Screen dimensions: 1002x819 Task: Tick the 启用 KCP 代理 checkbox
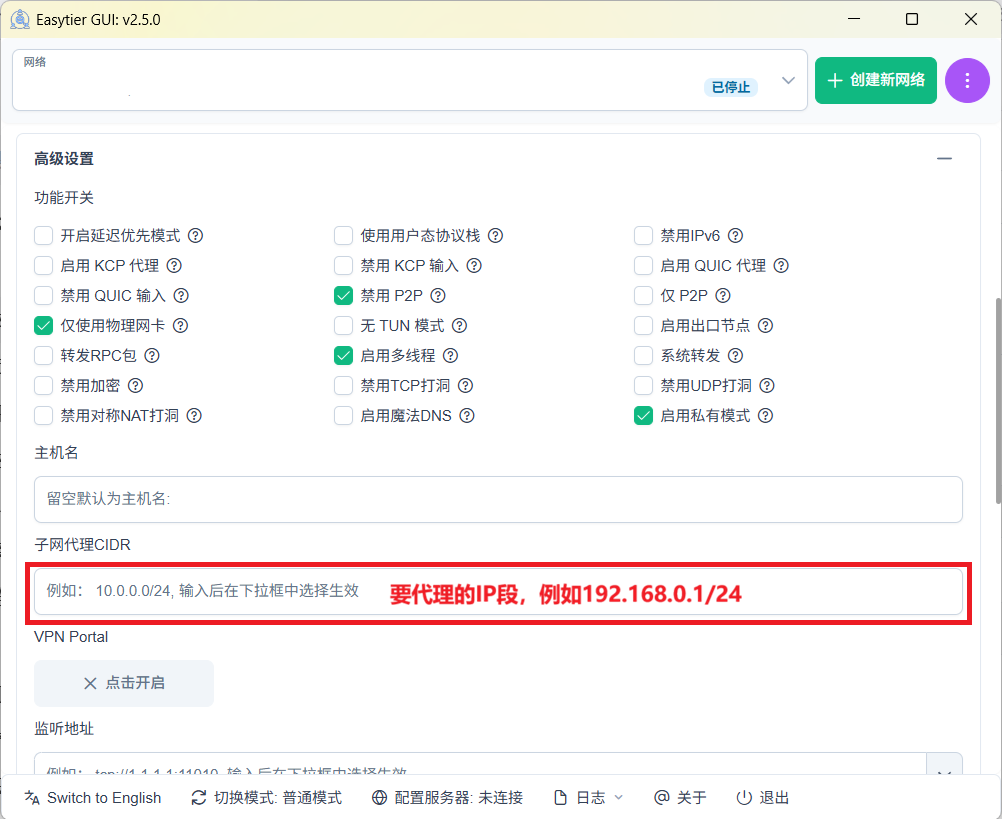(43, 266)
